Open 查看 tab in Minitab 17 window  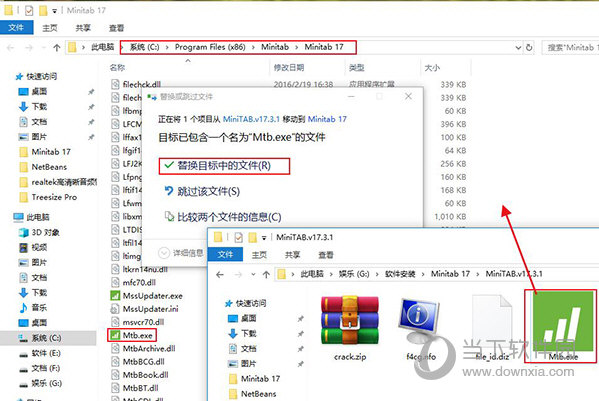116,28
